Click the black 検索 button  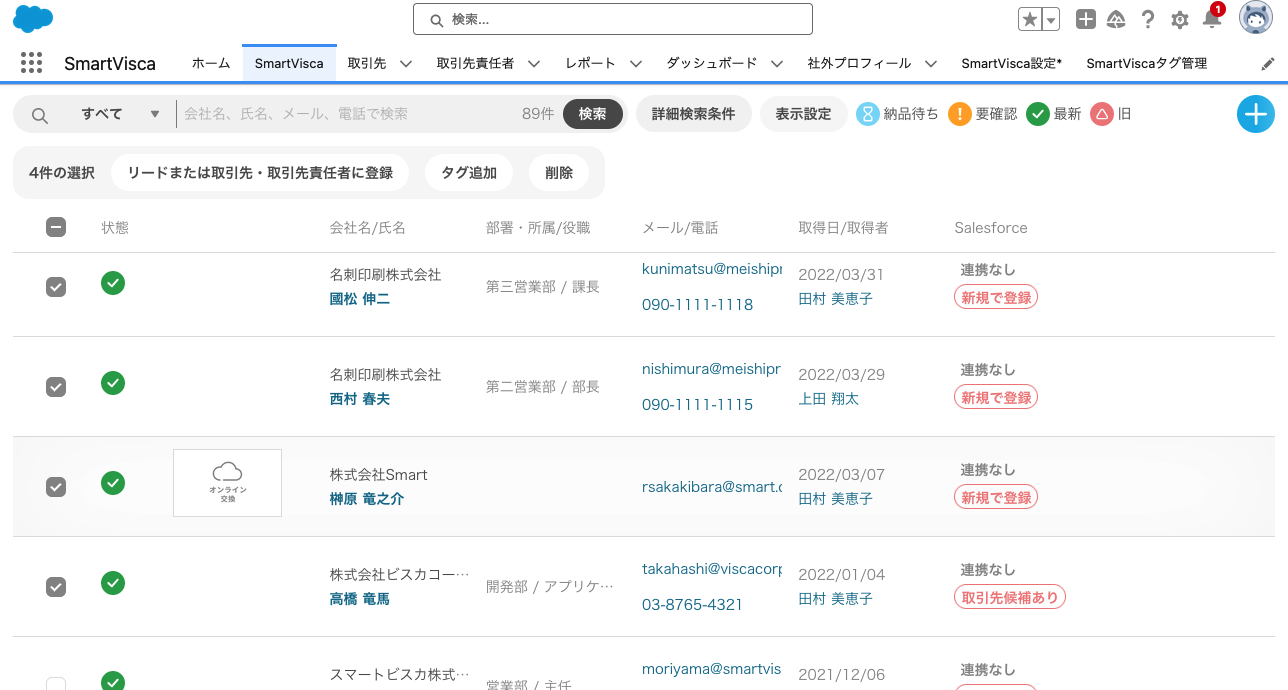coord(593,114)
